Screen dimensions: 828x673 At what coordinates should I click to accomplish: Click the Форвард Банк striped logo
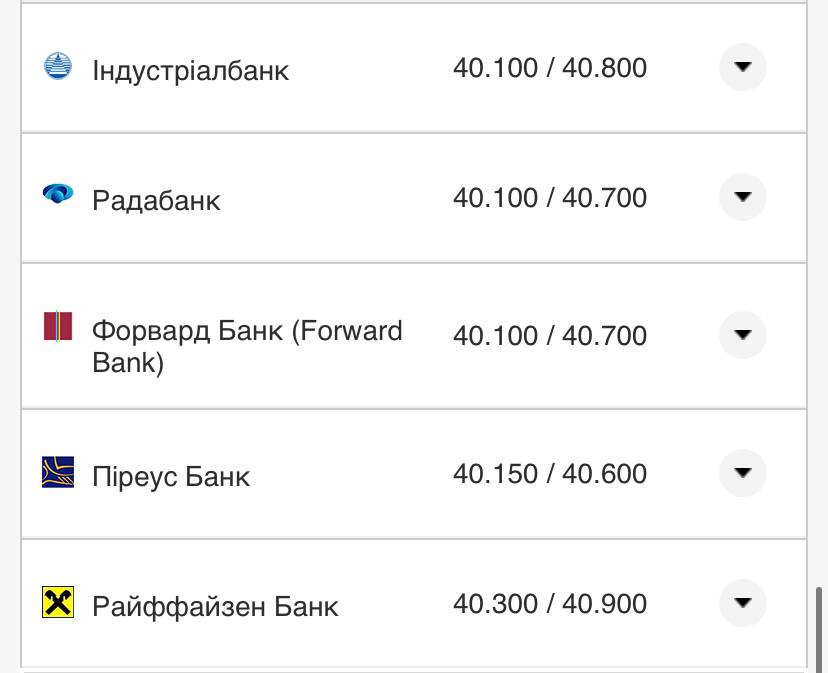point(59,324)
